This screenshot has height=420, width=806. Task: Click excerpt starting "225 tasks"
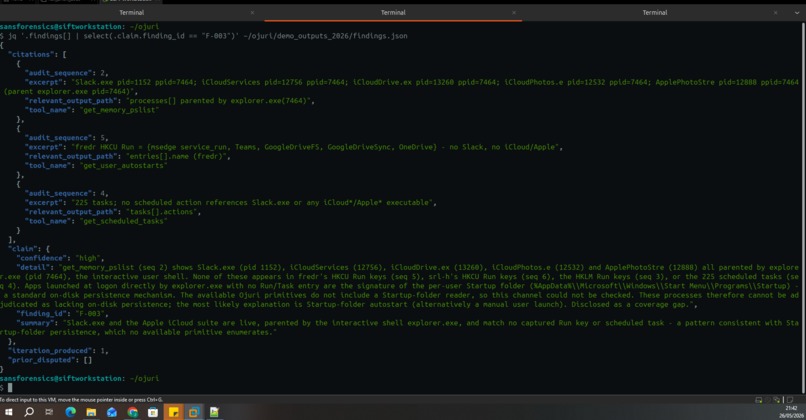point(231,203)
